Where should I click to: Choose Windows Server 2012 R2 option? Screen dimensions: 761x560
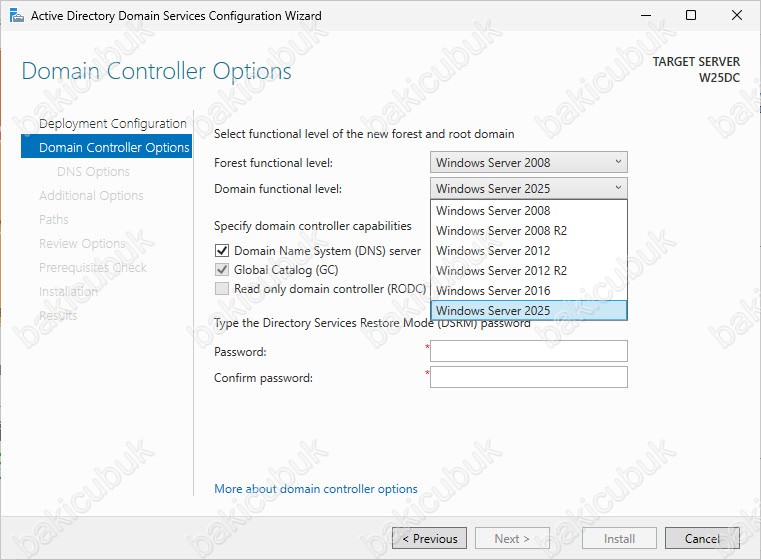click(529, 270)
